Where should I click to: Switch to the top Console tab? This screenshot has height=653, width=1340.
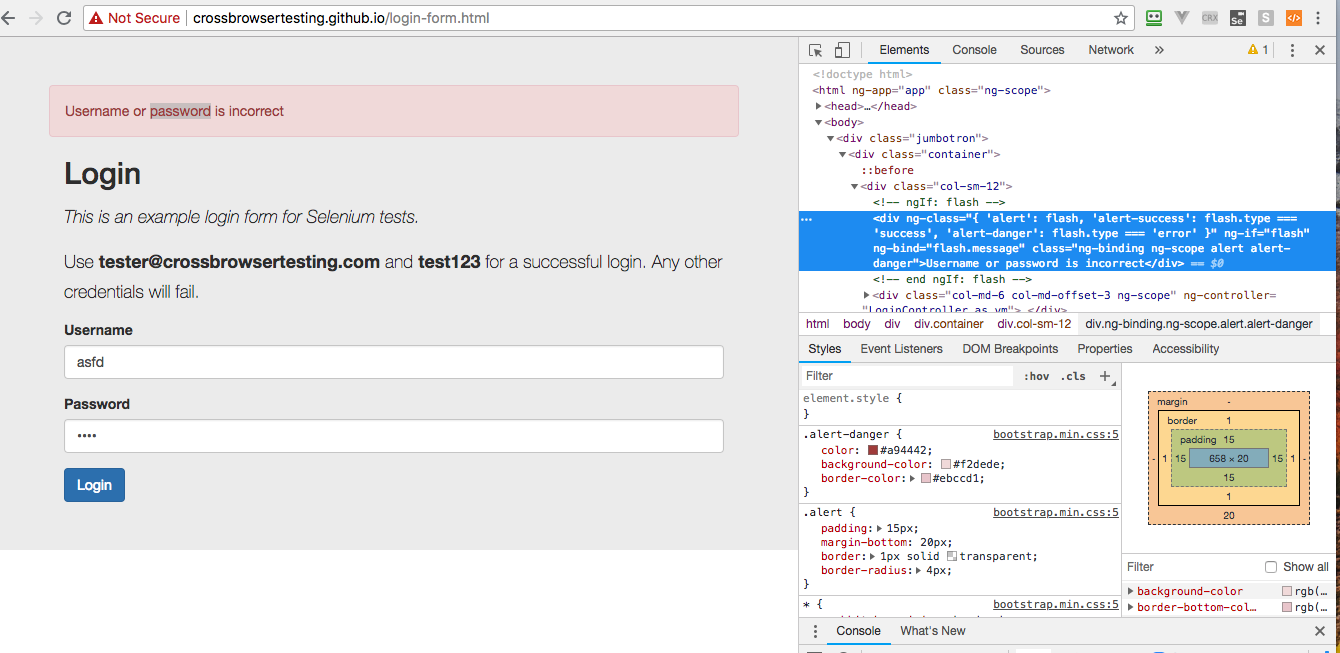click(x=974, y=50)
